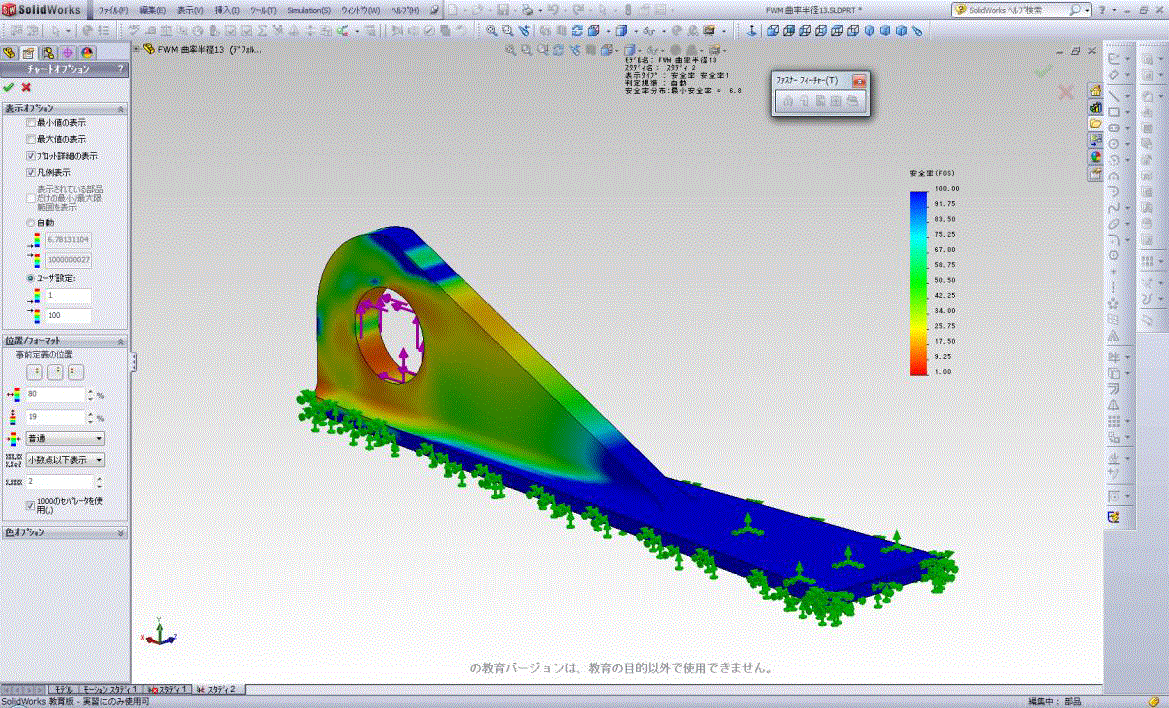Expand the FWM 曲率半径13 flyout tree
This screenshot has width=1169, height=708.
(x=136, y=49)
